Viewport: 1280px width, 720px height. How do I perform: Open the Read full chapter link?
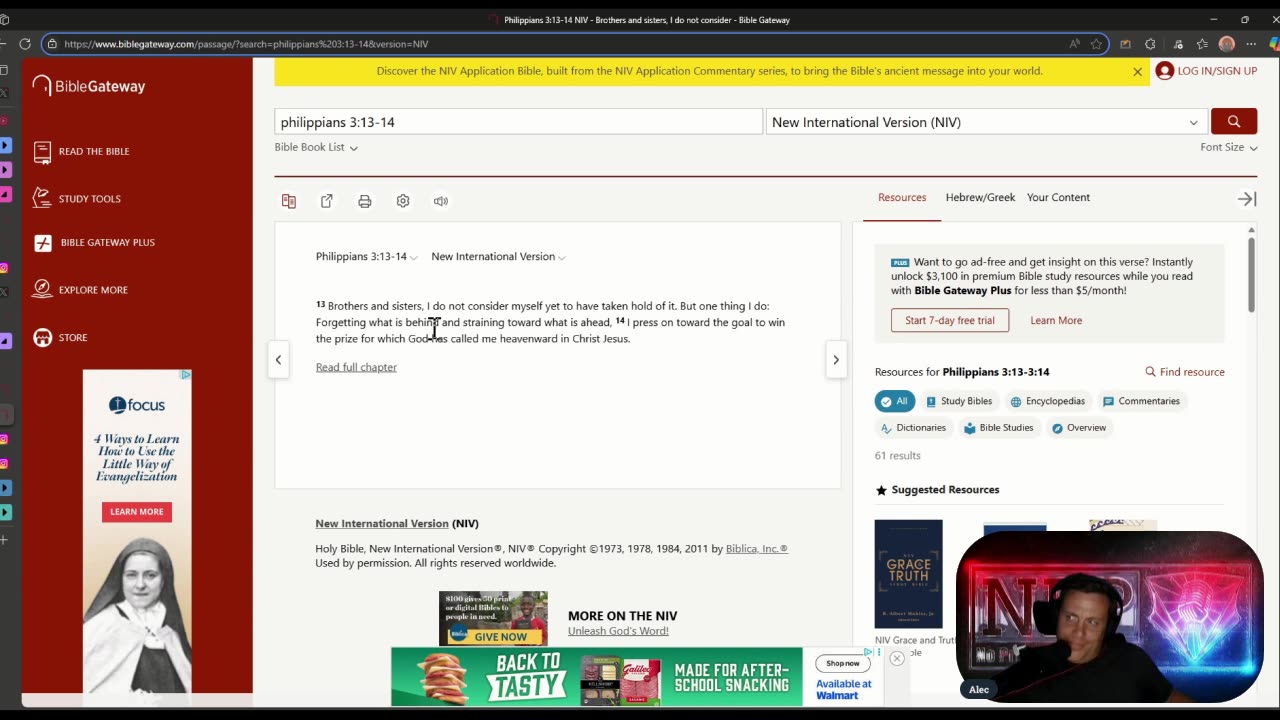click(356, 367)
